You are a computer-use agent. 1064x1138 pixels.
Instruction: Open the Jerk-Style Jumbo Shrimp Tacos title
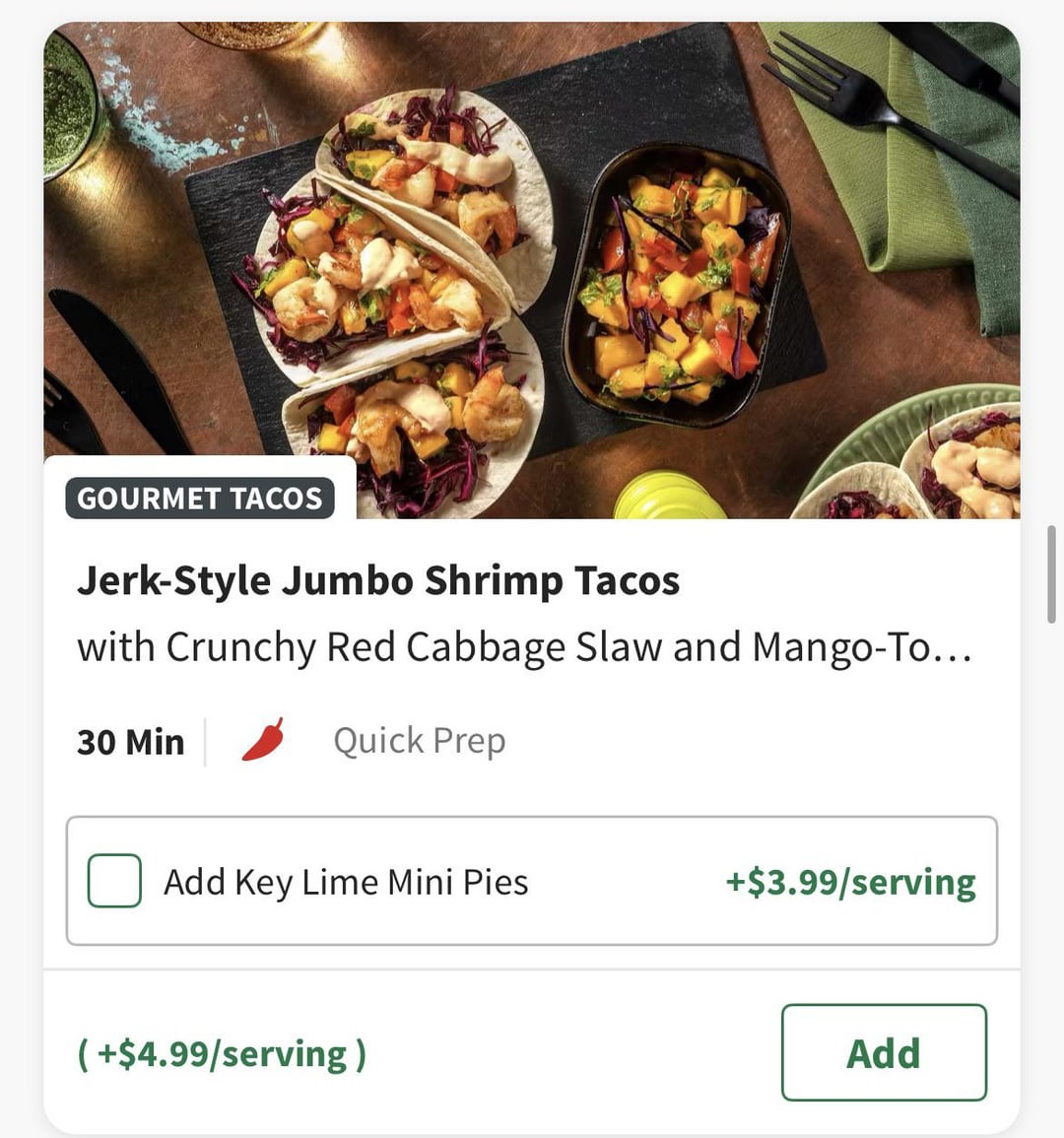(378, 580)
